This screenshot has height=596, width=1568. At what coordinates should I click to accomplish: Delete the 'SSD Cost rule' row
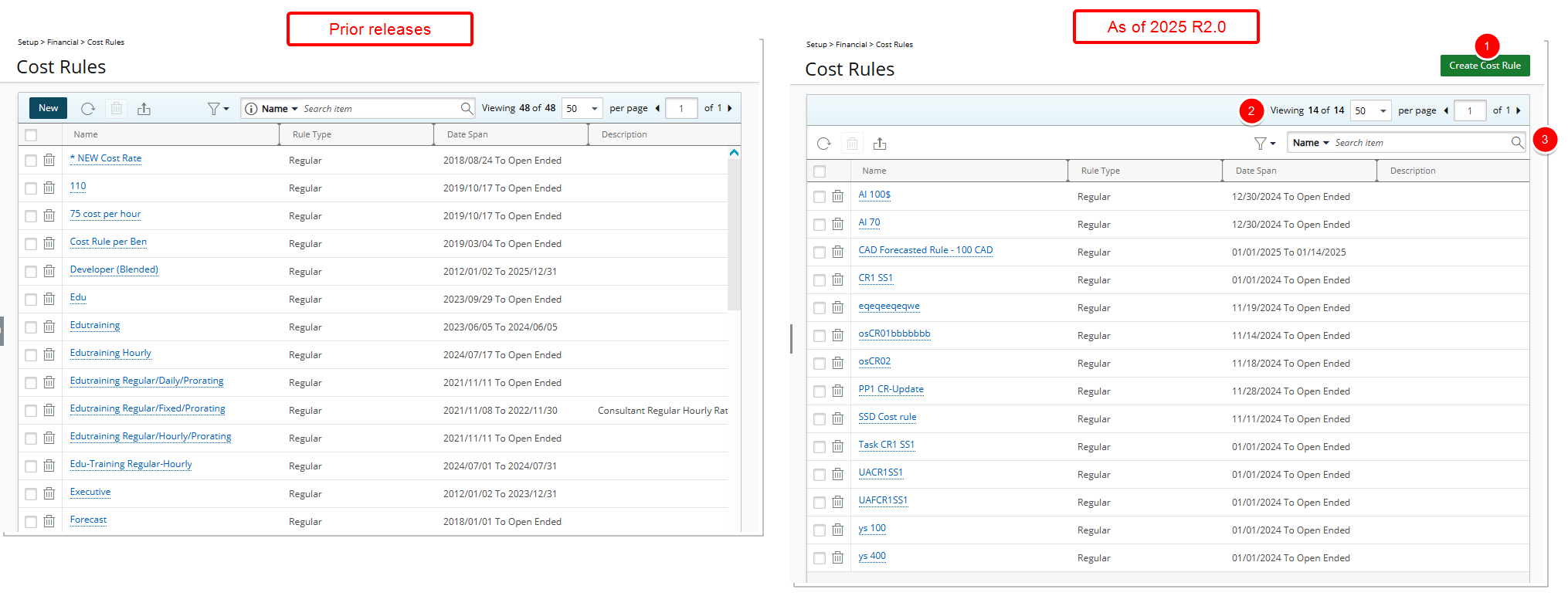point(837,418)
